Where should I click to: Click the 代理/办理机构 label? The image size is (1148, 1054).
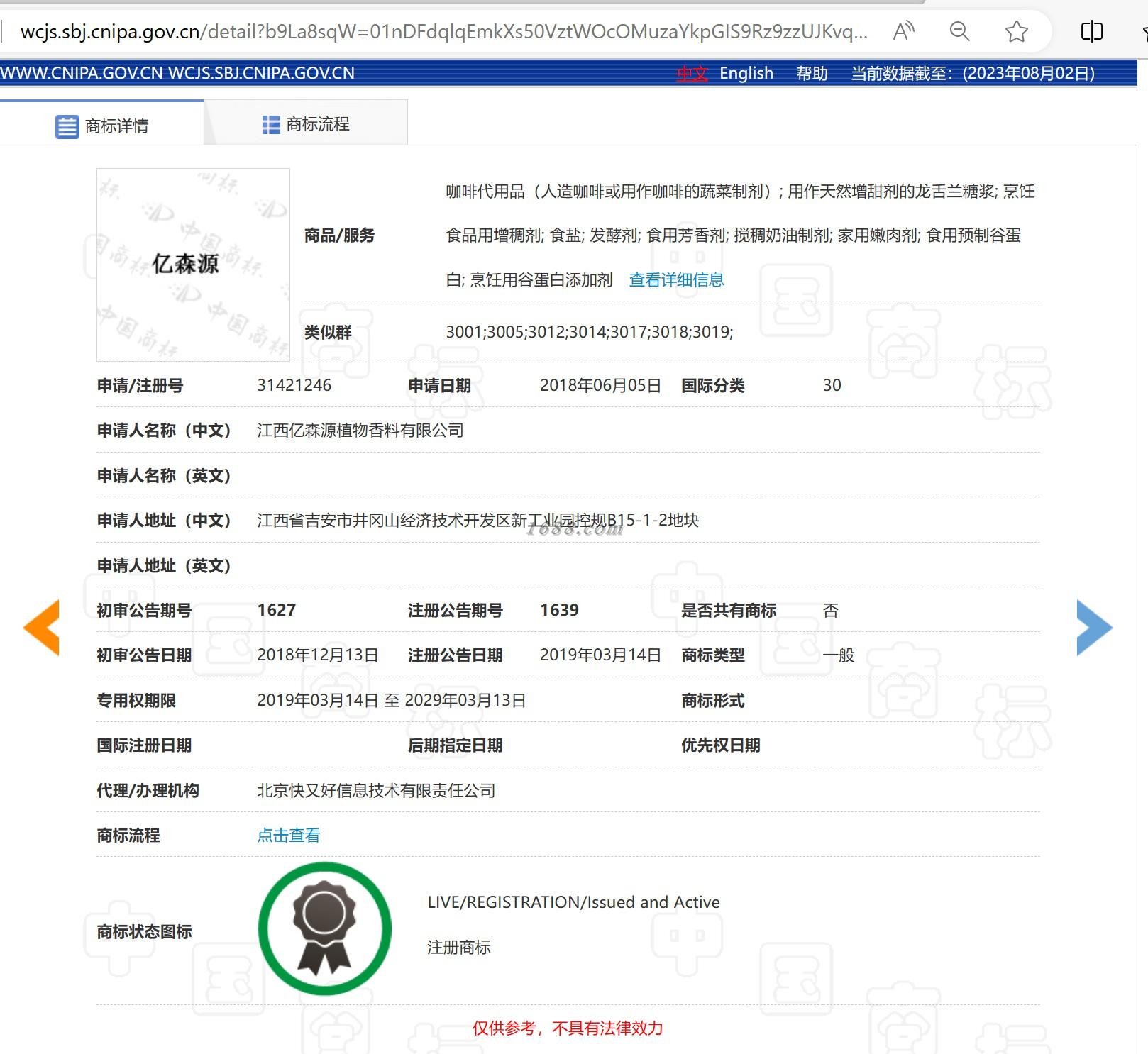pos(148,791)
